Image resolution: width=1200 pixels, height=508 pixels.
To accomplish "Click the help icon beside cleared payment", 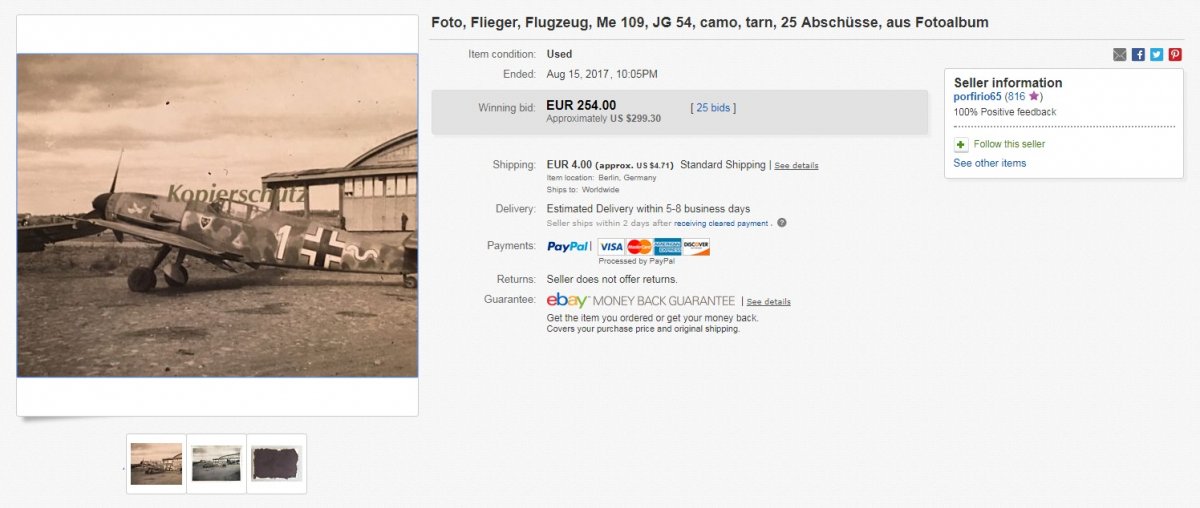I will tap(782, 223).
